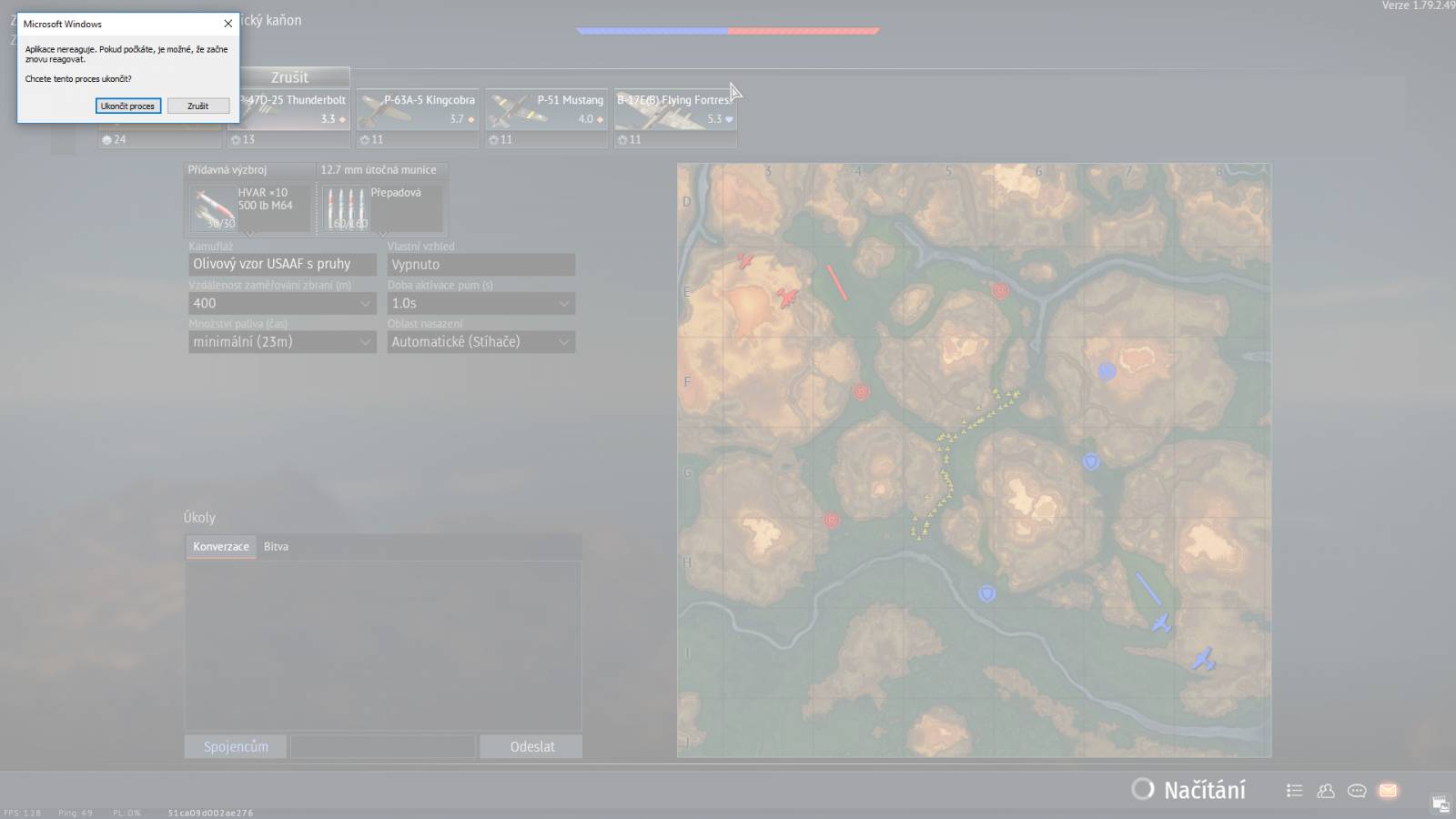Click the upper red enemy plane on map
The width and height of the screenshot is (1456, 819).
point(745,261)
